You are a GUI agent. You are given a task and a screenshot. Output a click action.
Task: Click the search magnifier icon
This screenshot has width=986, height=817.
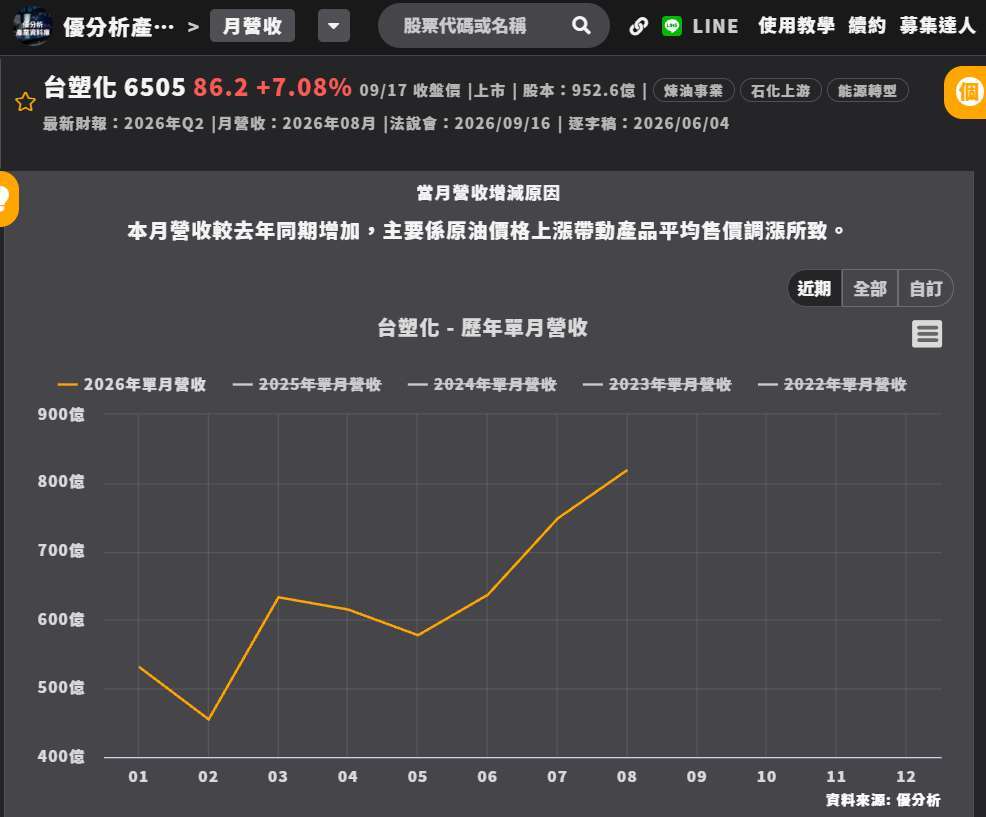581,26
